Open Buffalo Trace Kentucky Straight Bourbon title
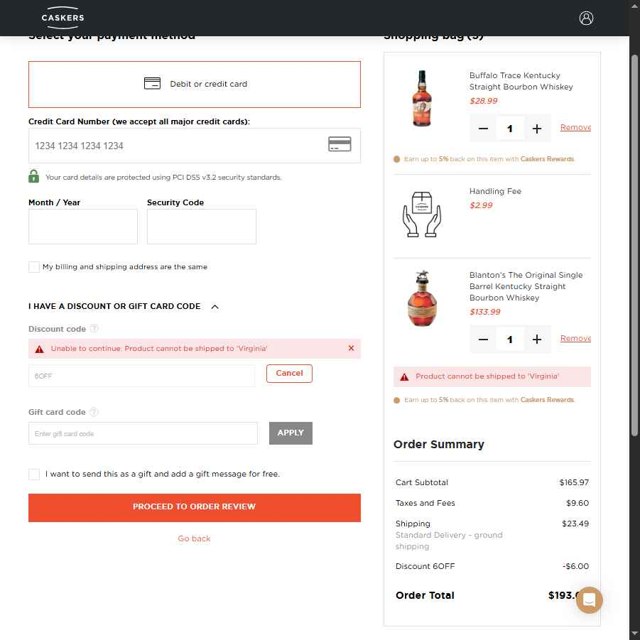 point(521,81)
